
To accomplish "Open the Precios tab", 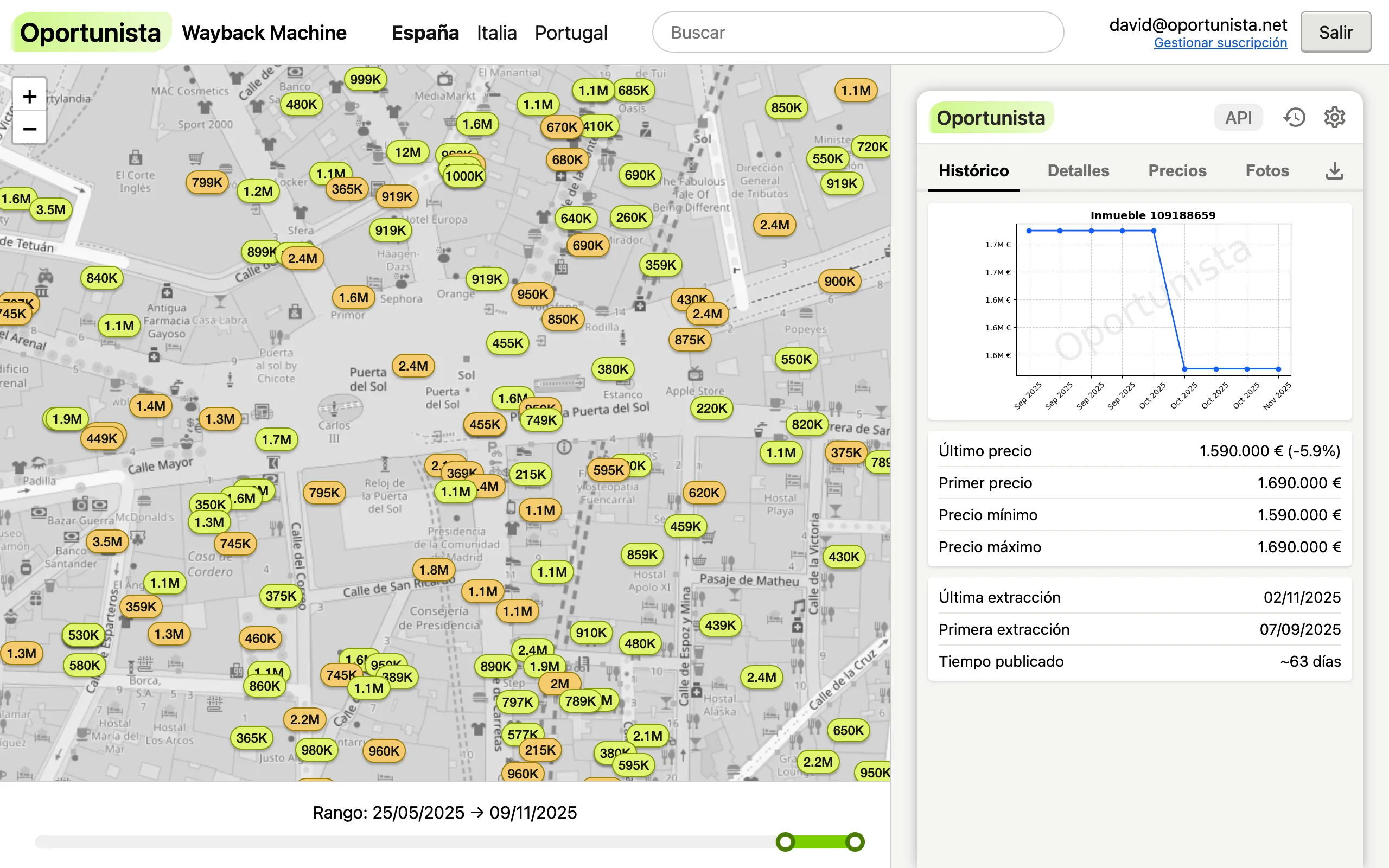I will coord(1177,170).
